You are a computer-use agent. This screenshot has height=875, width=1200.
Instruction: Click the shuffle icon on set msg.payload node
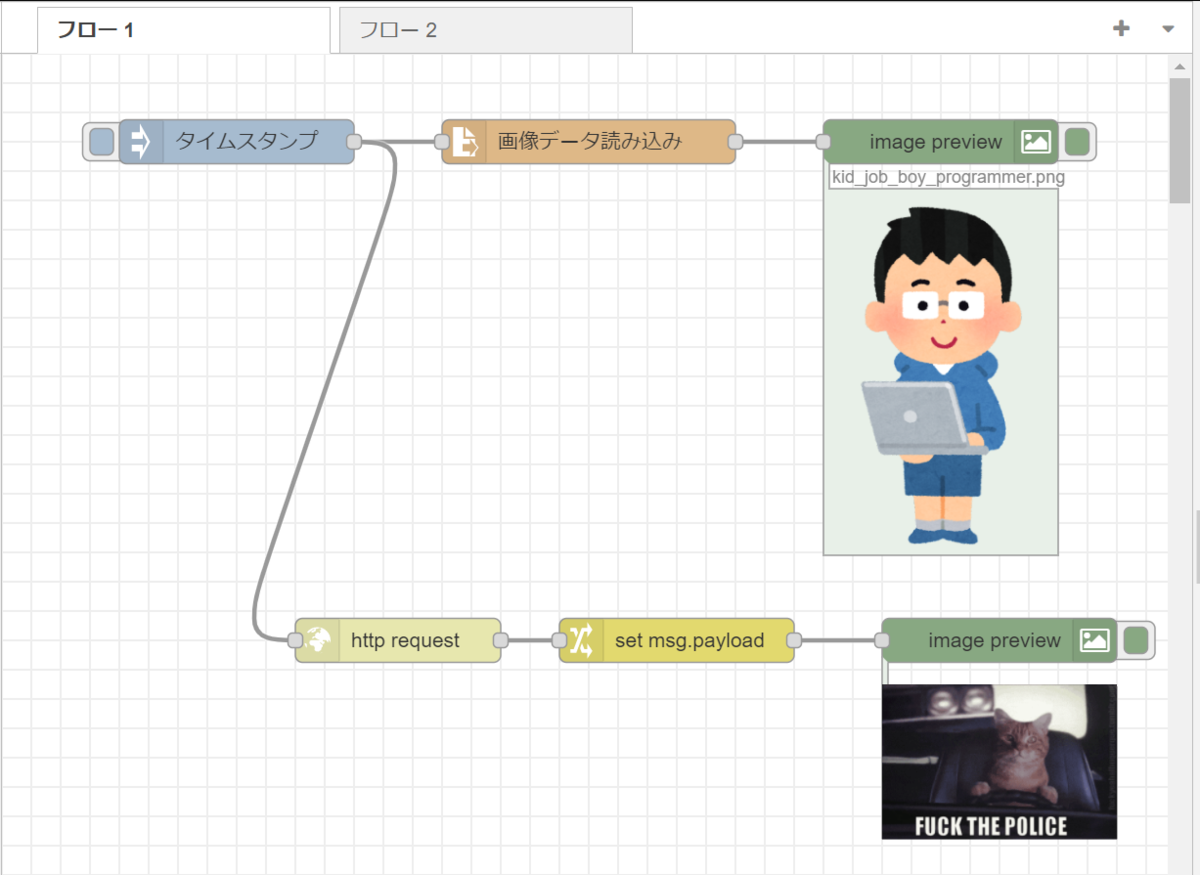[x=582, y=640]
